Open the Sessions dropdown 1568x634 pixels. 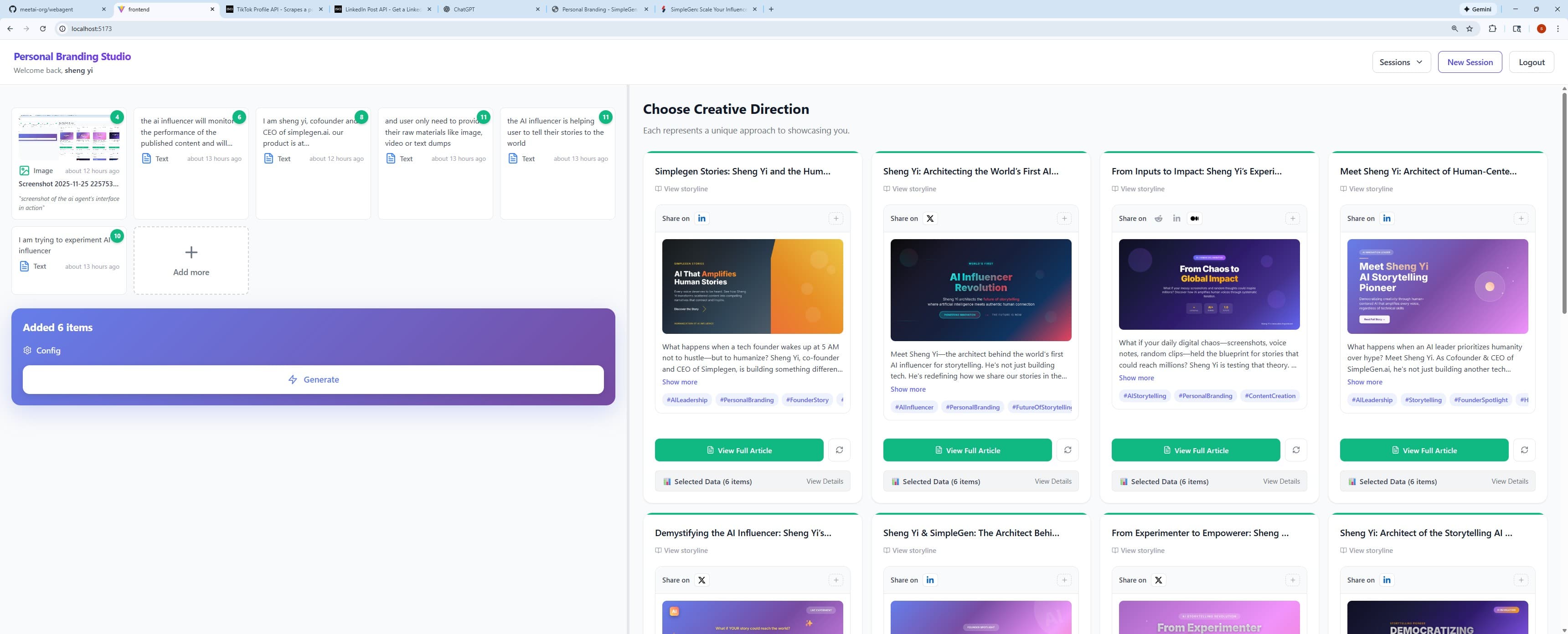[x=1401, y=61]
